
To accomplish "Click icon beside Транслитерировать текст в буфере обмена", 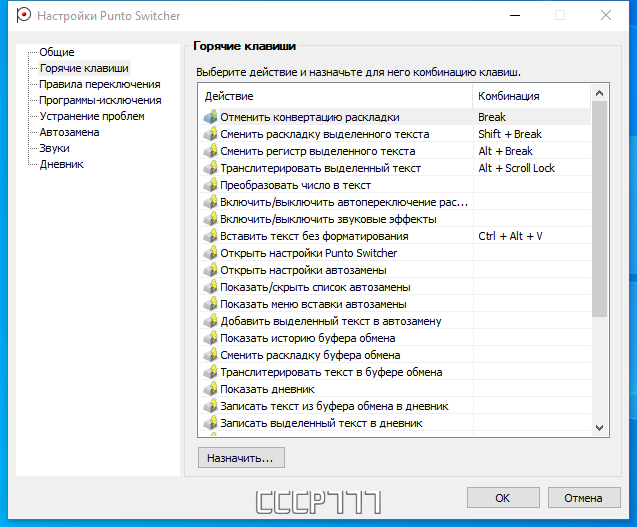I will [210, 372].
